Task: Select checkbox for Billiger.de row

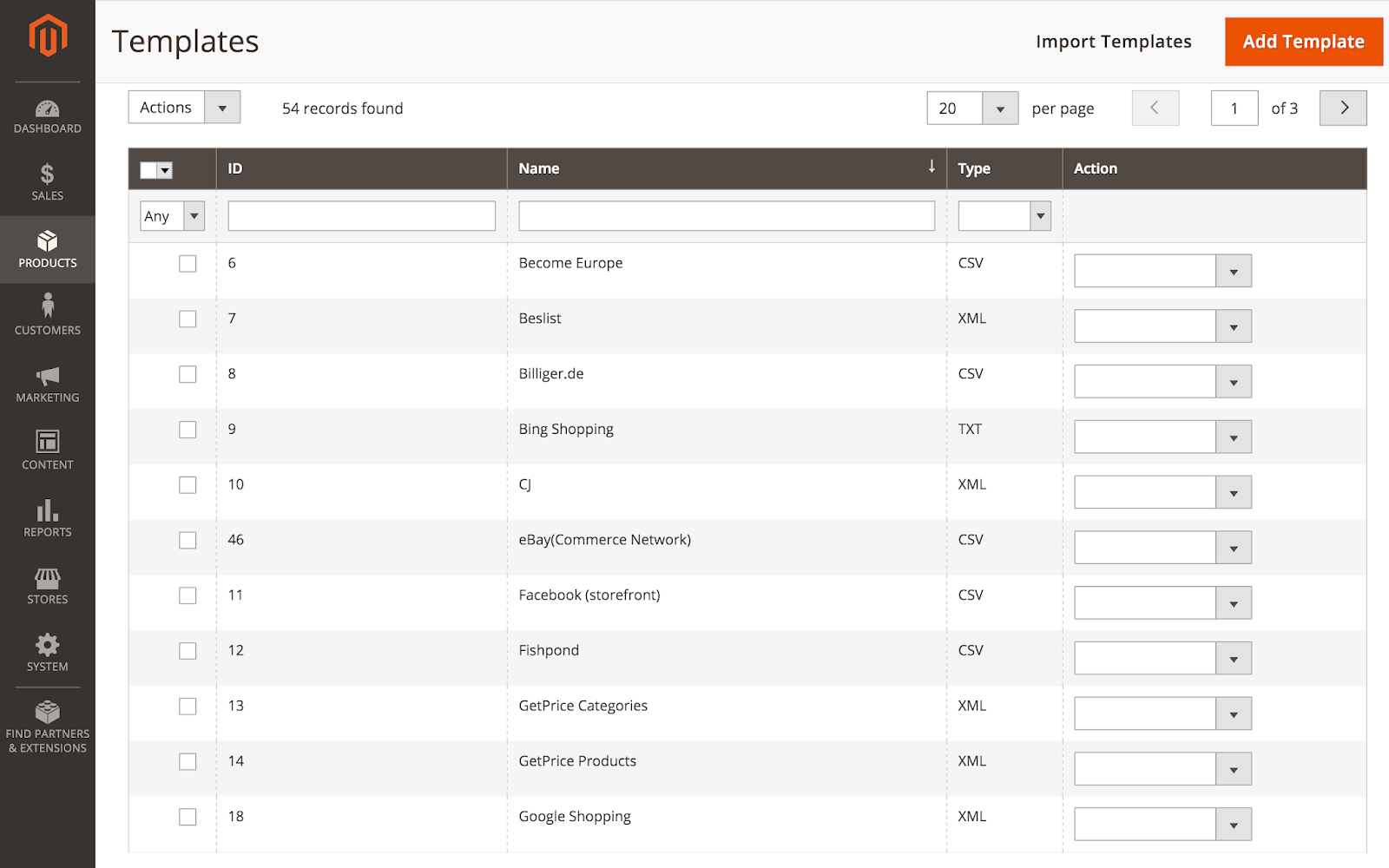Action: (x=188, y=374)
